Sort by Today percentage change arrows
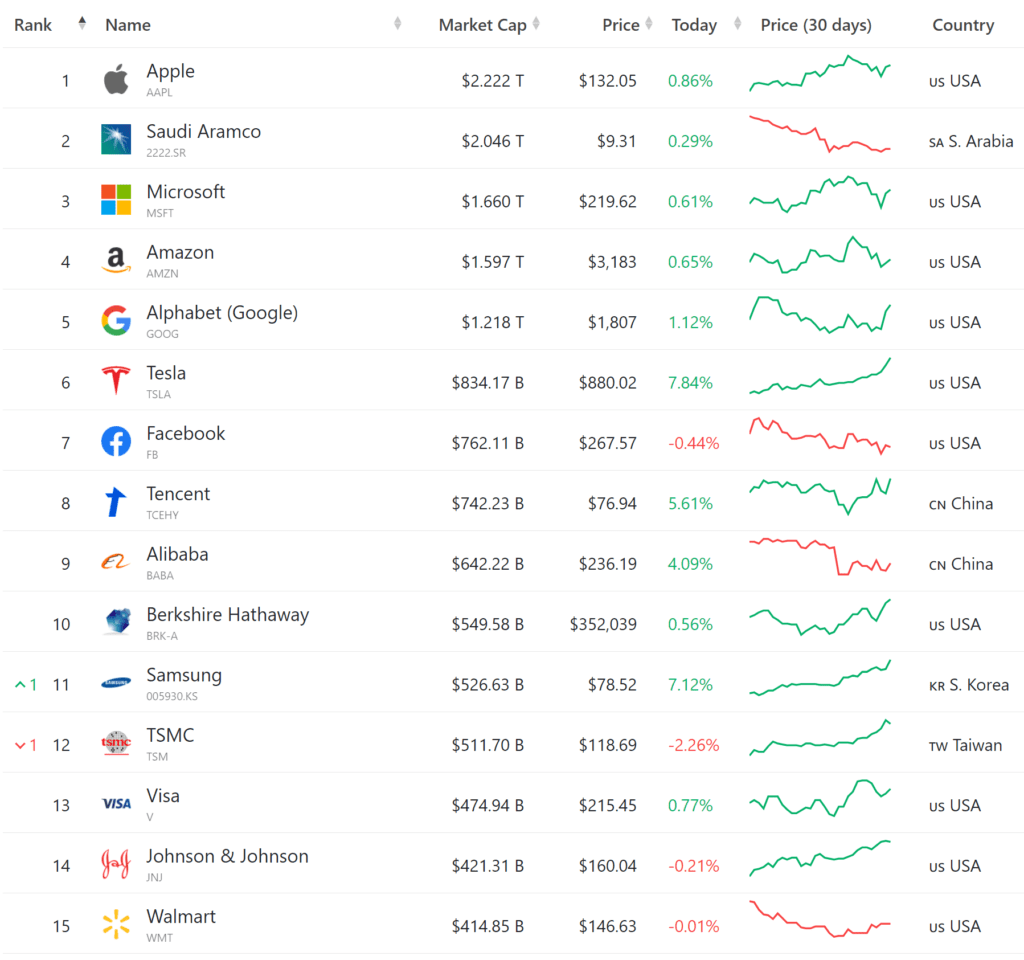The width and height of the screenshot is (1024, 960). (738, 24)
